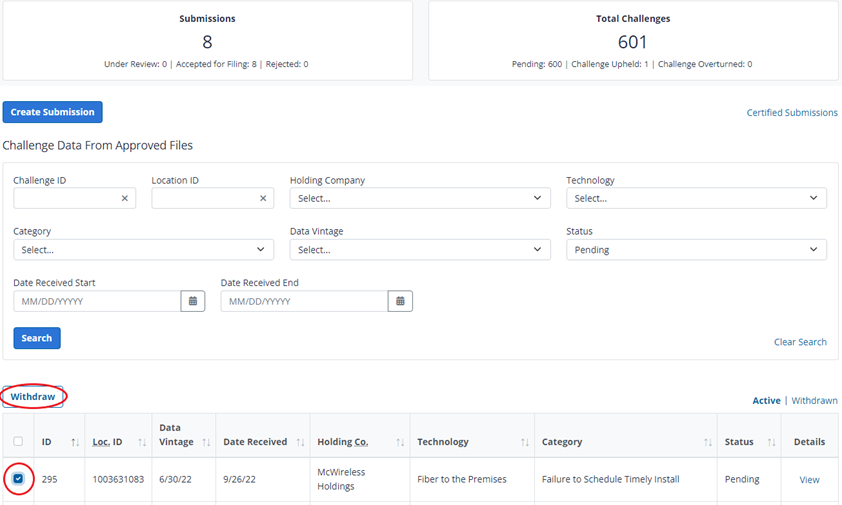Select the Active challenges tab
Screen dimensions: 842x505
point(766,400)
